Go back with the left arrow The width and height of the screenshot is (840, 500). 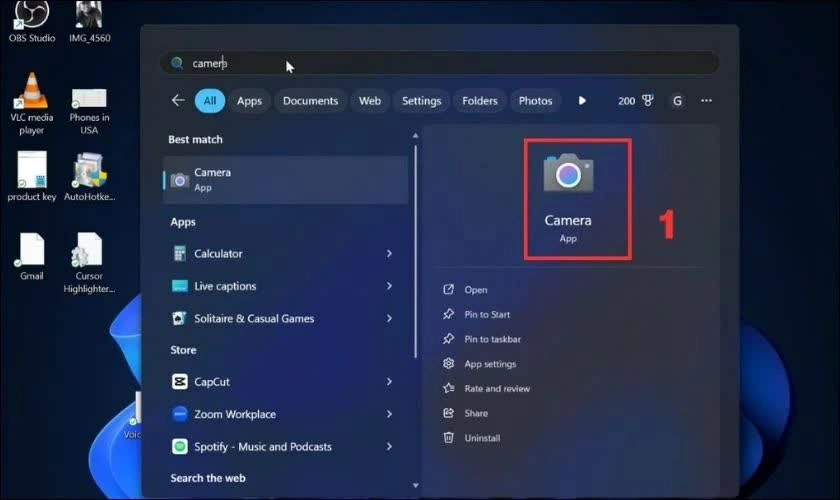click(178, 100)
